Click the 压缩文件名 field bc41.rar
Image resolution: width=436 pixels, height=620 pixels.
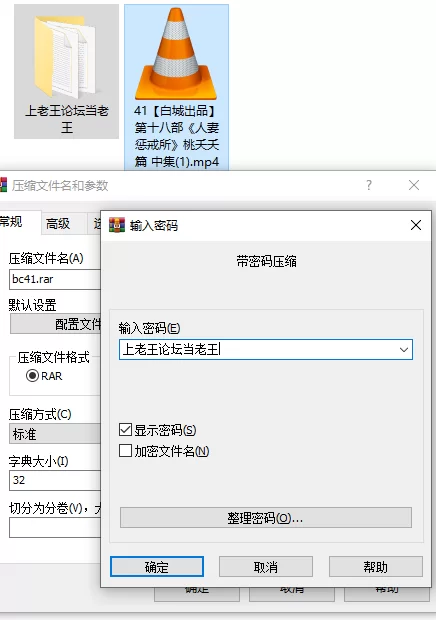coord(55,280)
